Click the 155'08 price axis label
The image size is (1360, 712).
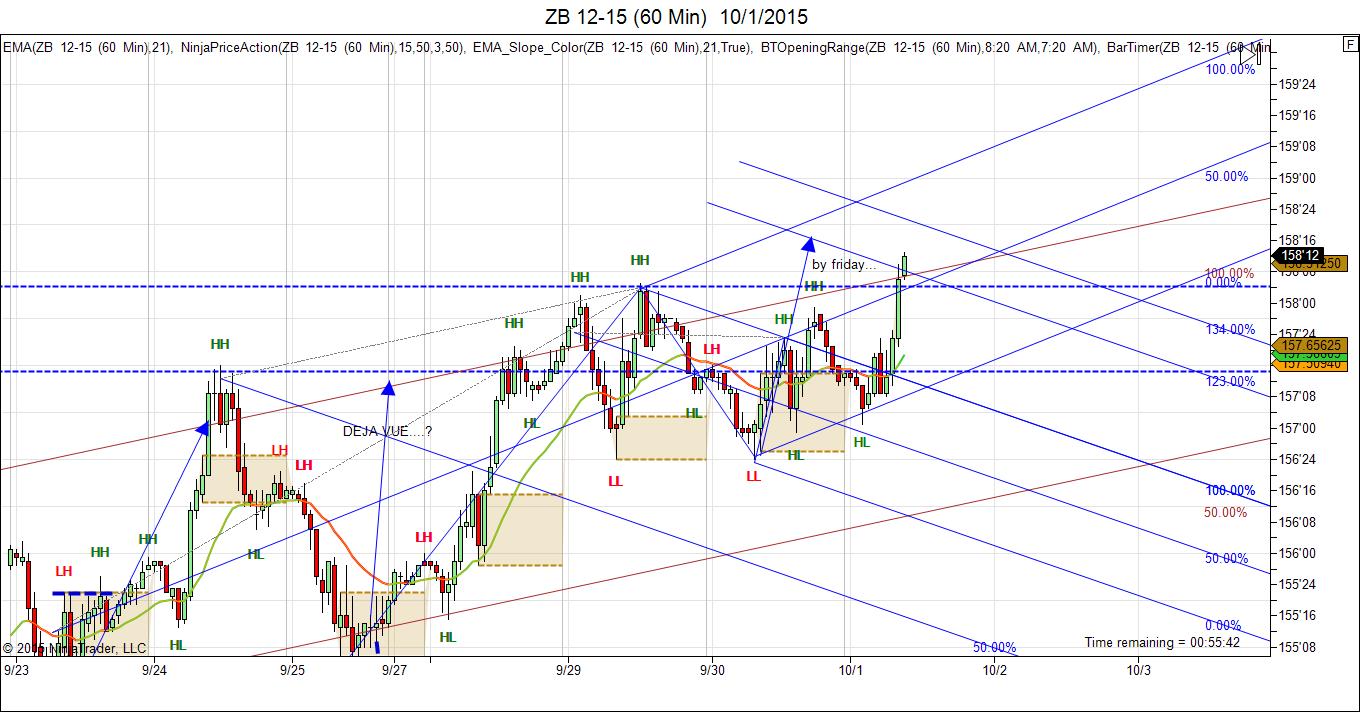coord(1298,646)
